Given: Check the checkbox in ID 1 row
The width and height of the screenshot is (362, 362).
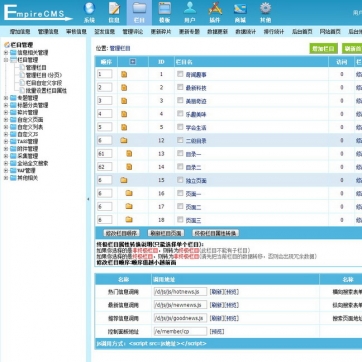Looking at the screenshot, I should click(x=180, y=74).
